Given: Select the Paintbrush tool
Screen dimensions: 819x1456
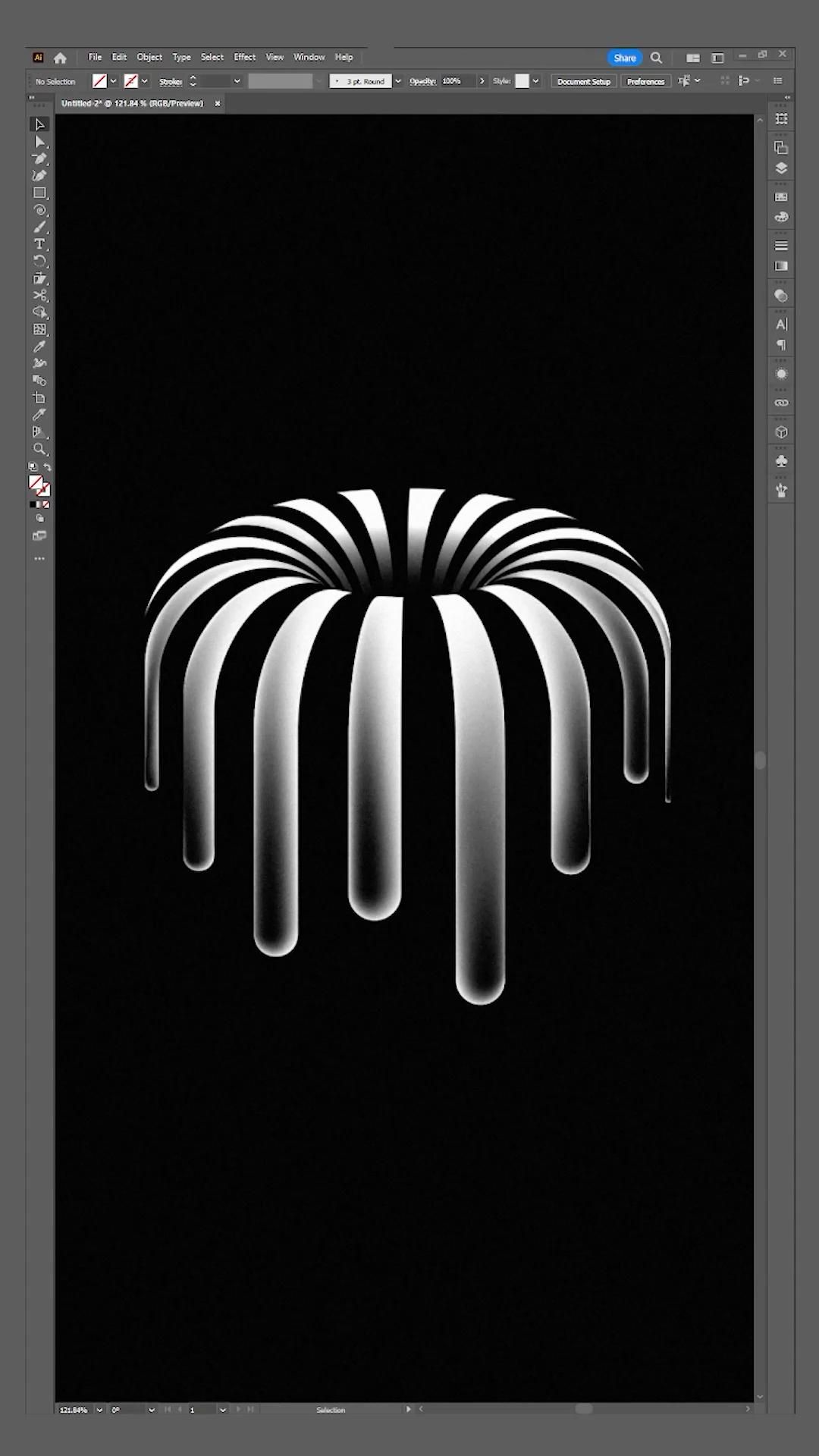Looking at the screenshot, I should click(x=39, y=227).
